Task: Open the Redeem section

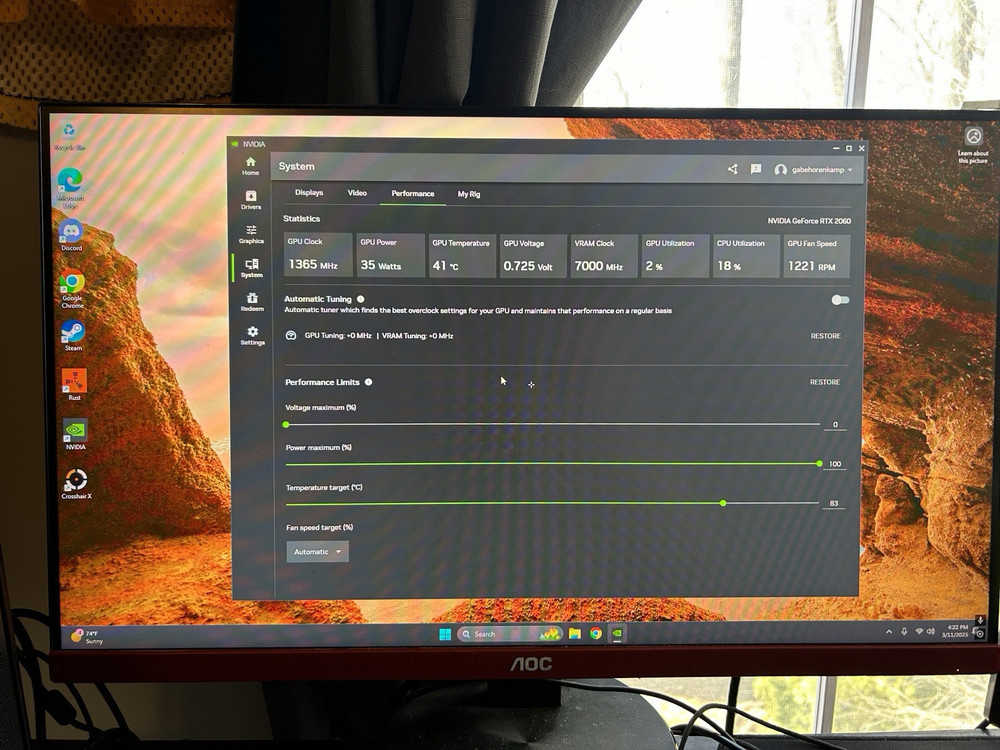Action: (252, 302)
